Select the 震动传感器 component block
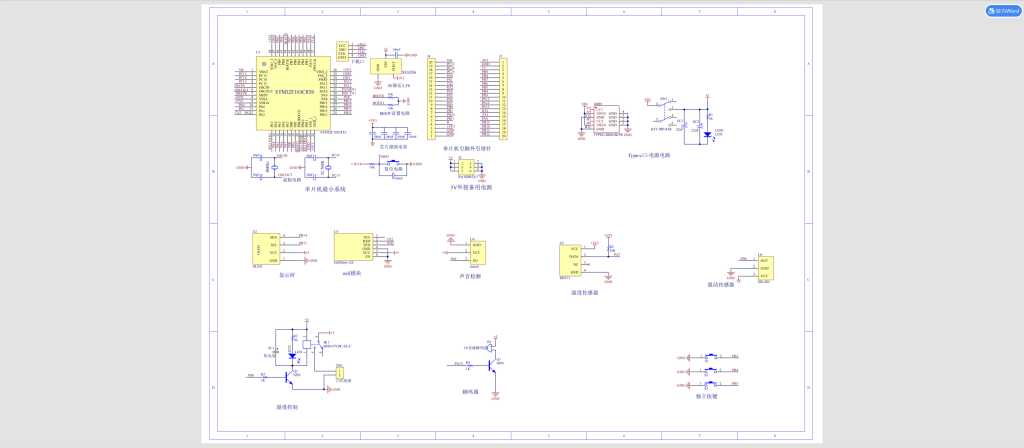1024x448 pixels. point(764,268)
